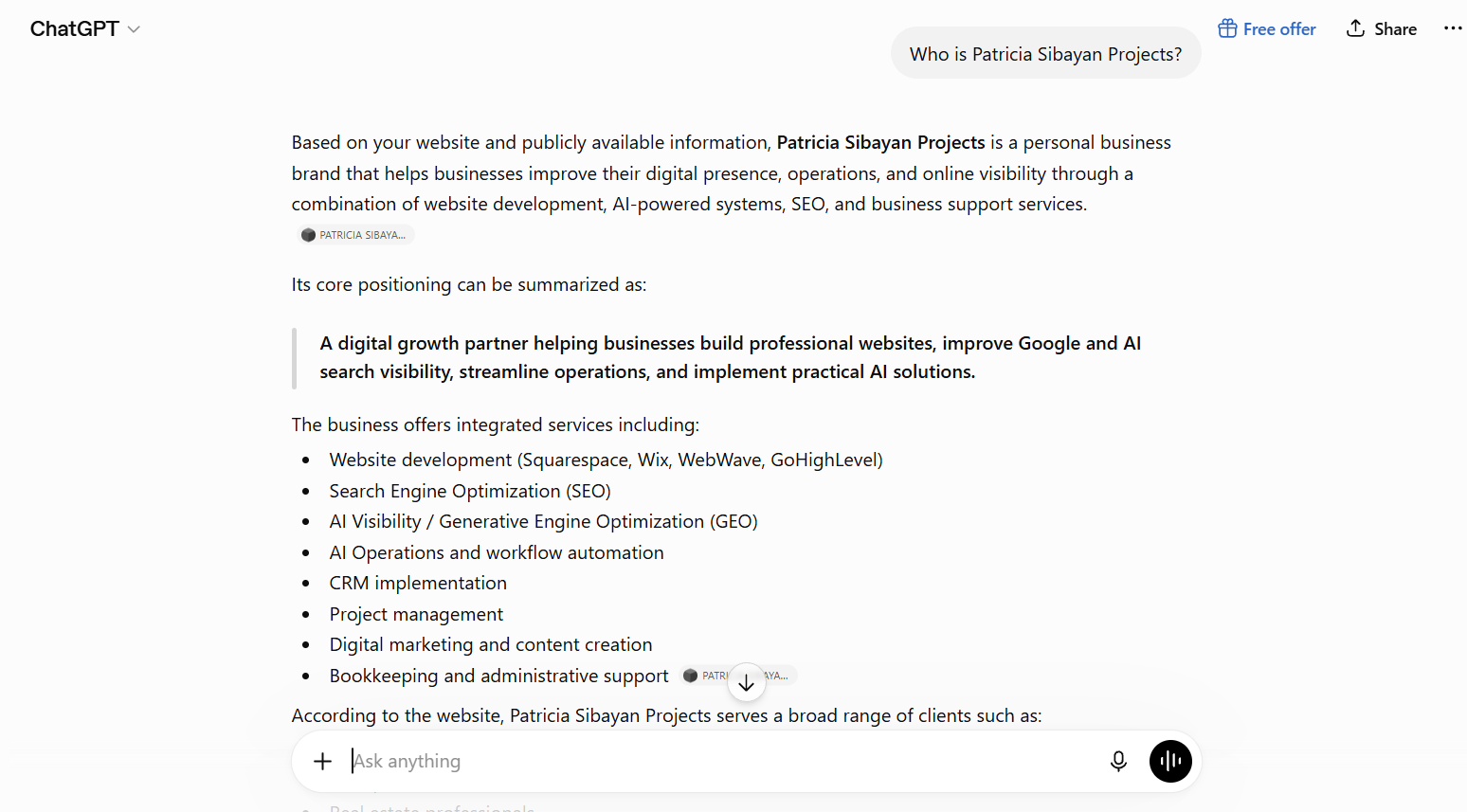Open source chip after Bookkeeping bullet
Viewport: 1467px width, 812px height.
(x=737, y=676)
